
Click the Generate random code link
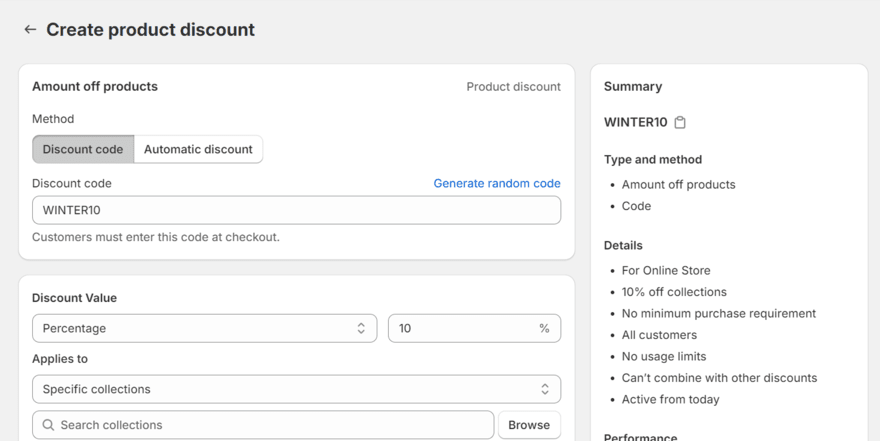(496, 183)
